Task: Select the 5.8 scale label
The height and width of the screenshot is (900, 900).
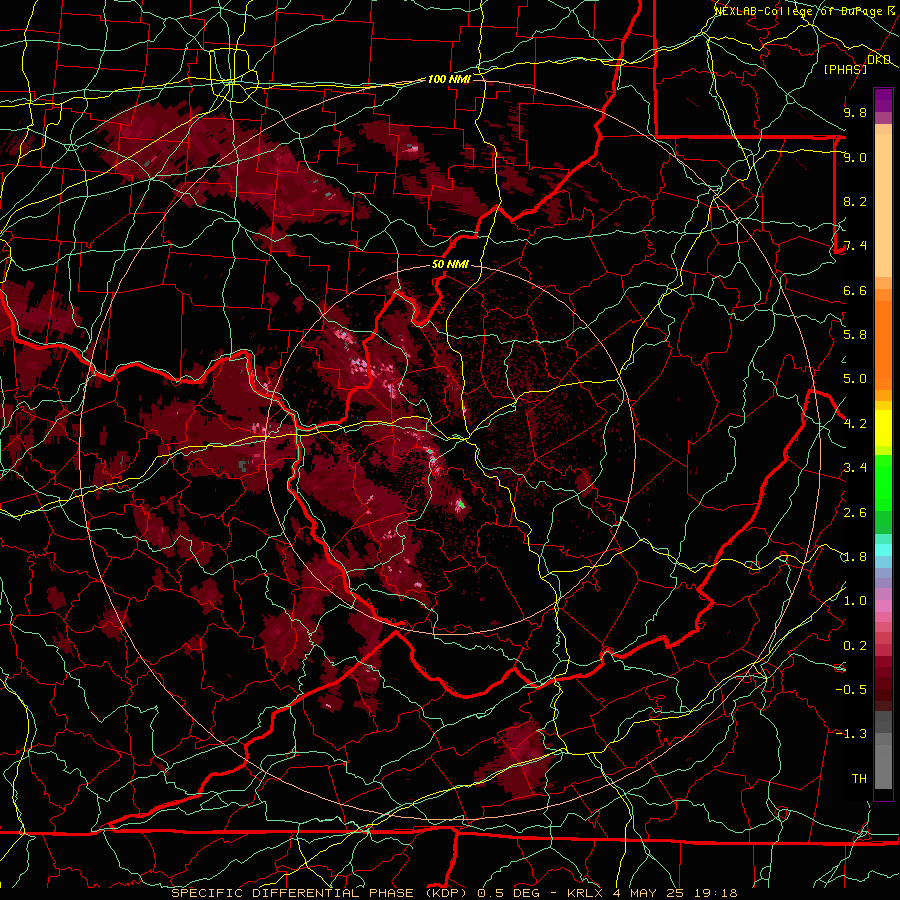Action: [855, 335]
